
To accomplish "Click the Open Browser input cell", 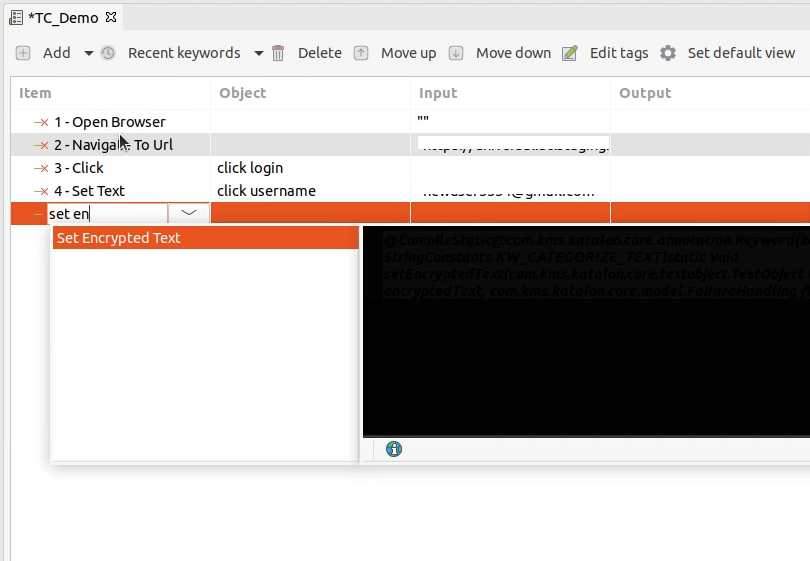I will coord(510,122).
